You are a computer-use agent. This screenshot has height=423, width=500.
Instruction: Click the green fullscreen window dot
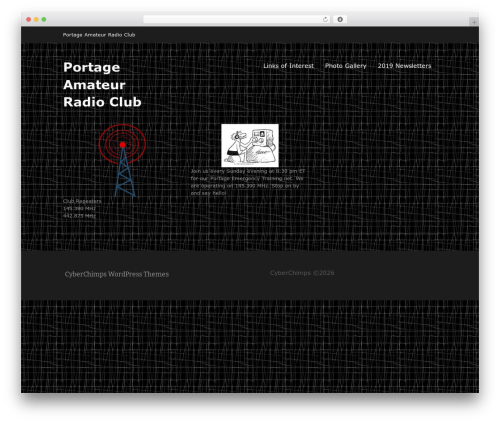pos(44,20)
